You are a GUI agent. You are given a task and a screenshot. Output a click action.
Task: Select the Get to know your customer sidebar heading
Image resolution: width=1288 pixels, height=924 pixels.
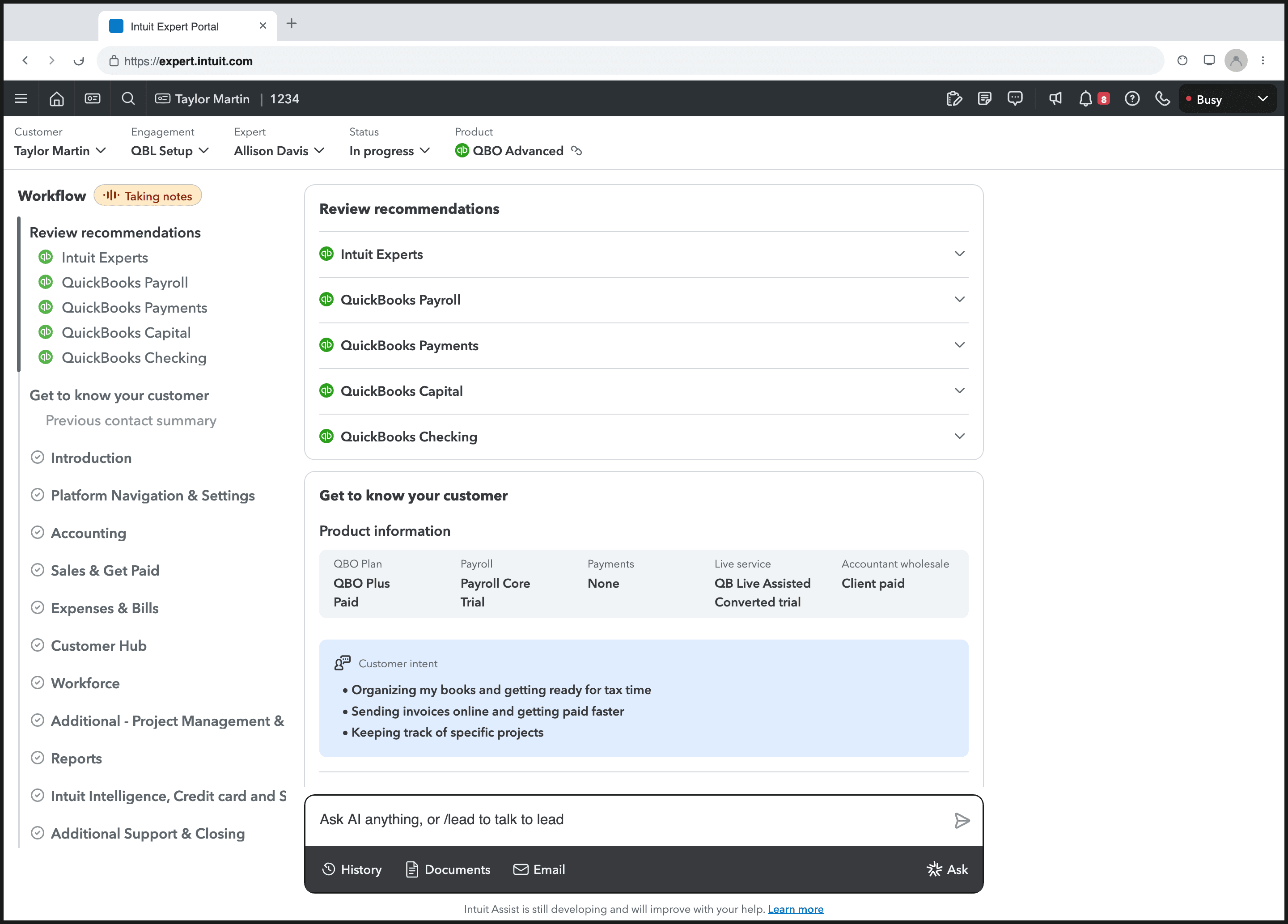tap(119, 395)
